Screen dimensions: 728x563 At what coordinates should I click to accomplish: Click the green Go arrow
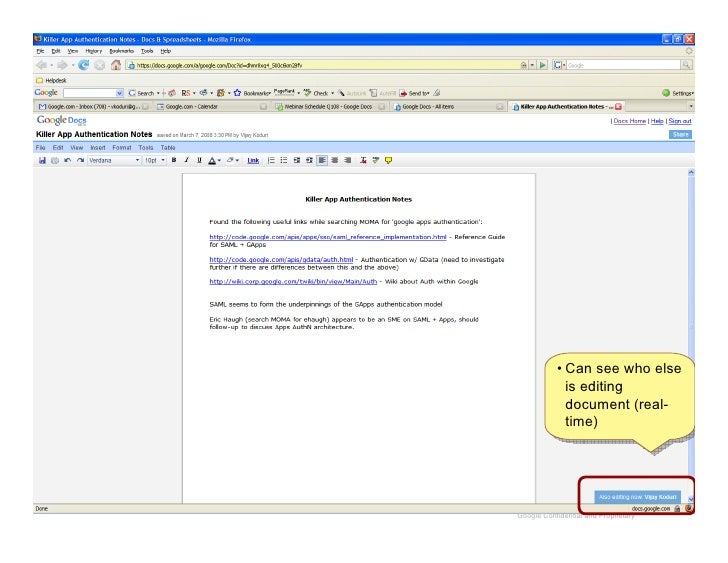(x=542, y=65)
